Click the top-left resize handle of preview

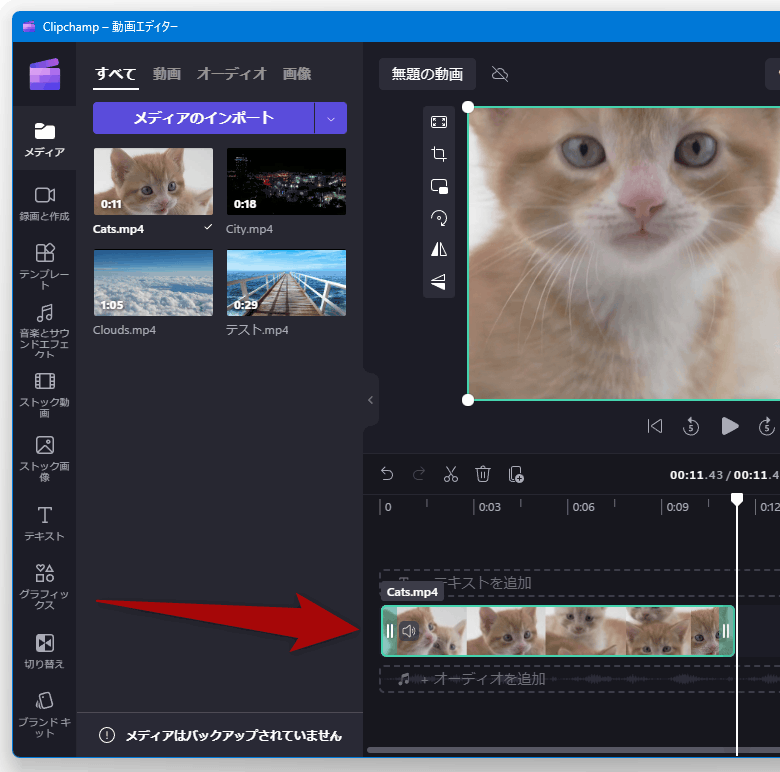click(468, 107)
